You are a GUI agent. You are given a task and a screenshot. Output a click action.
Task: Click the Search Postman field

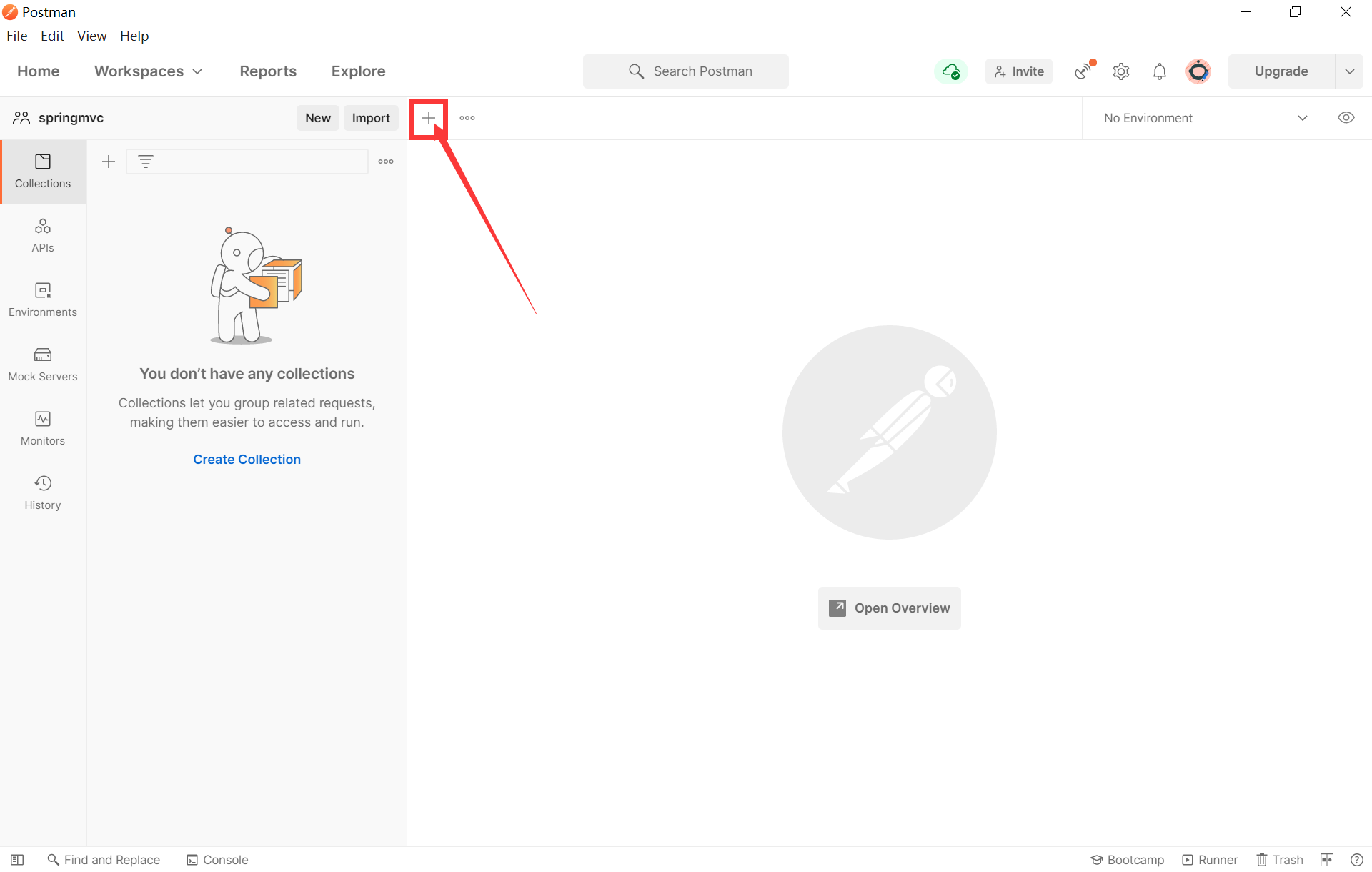click(x=686, y=71)
